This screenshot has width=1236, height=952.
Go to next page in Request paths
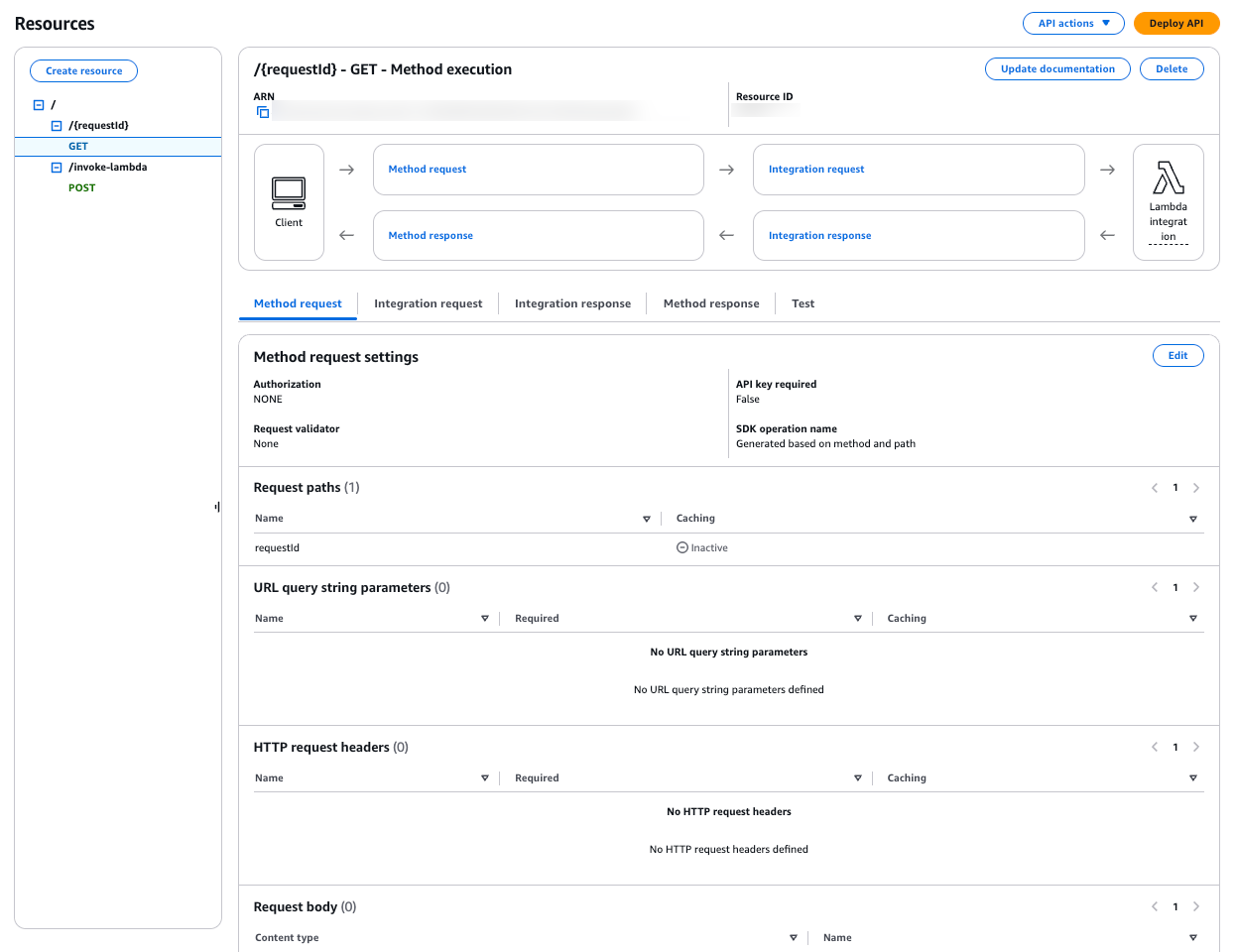click(1196, 487)
